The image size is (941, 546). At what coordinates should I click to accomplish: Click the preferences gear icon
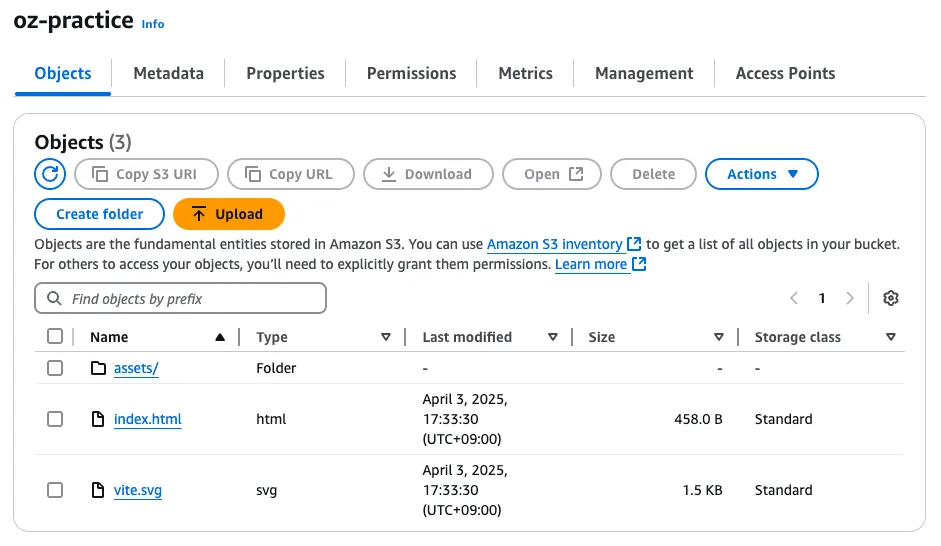(891, 298)
